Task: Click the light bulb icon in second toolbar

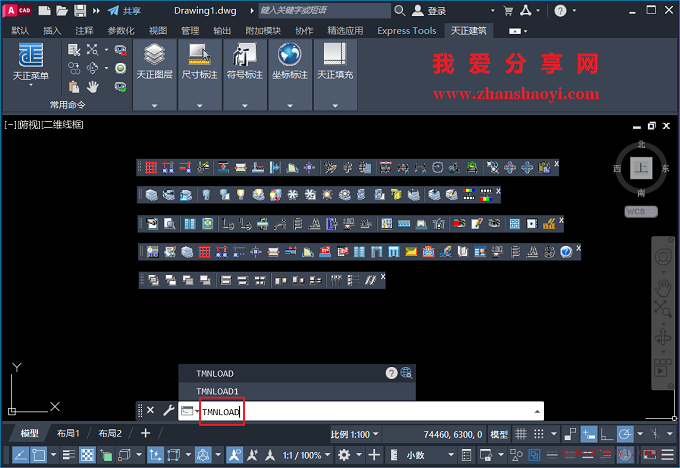Action: (241, 195)
